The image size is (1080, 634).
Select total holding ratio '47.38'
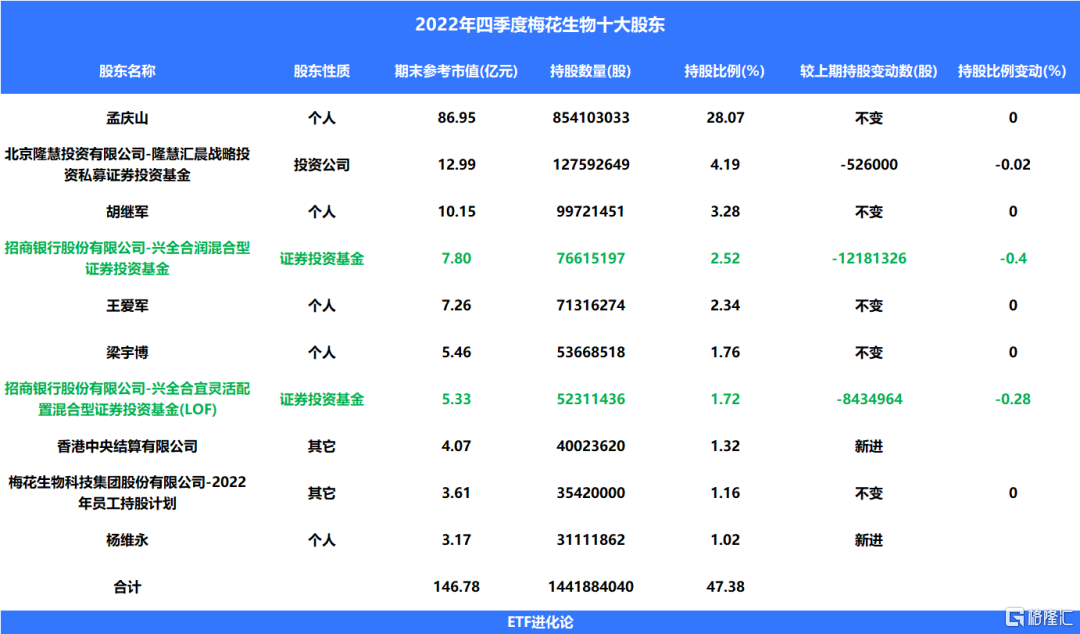(x=725, y=586)
